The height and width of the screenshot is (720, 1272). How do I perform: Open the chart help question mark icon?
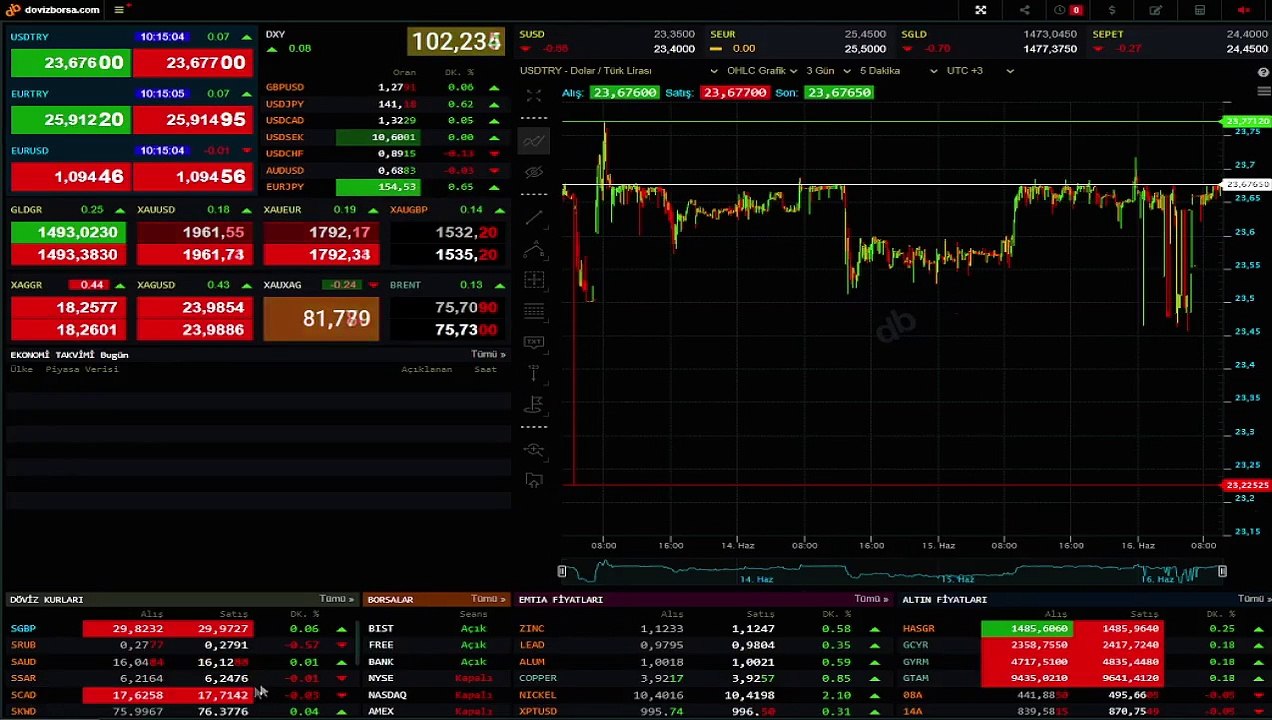click(1262, 73)
